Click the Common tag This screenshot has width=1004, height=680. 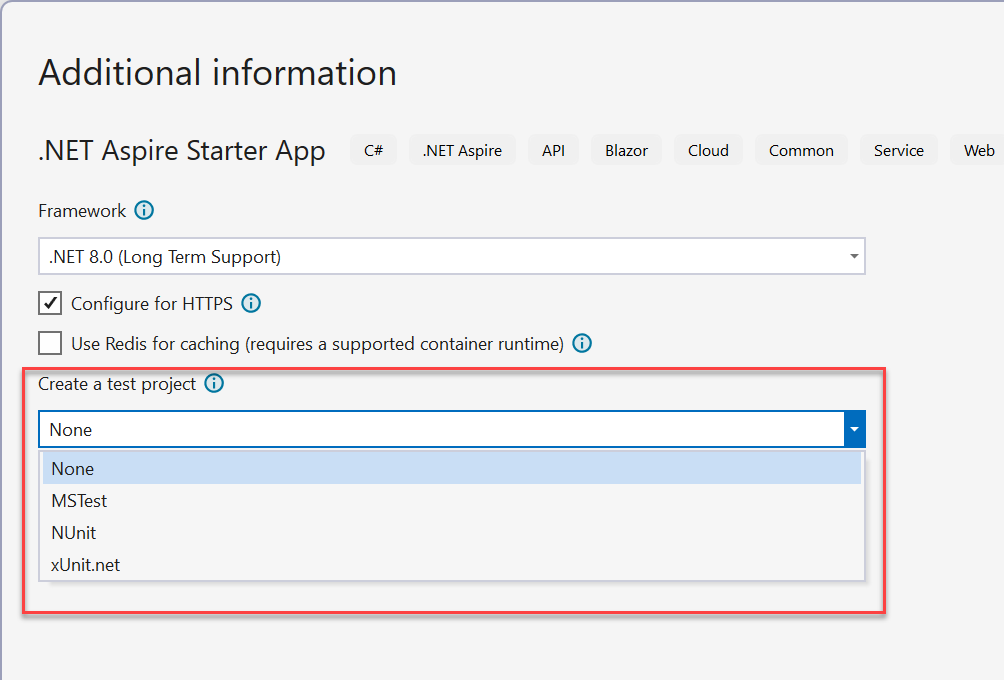coord(801,150)
